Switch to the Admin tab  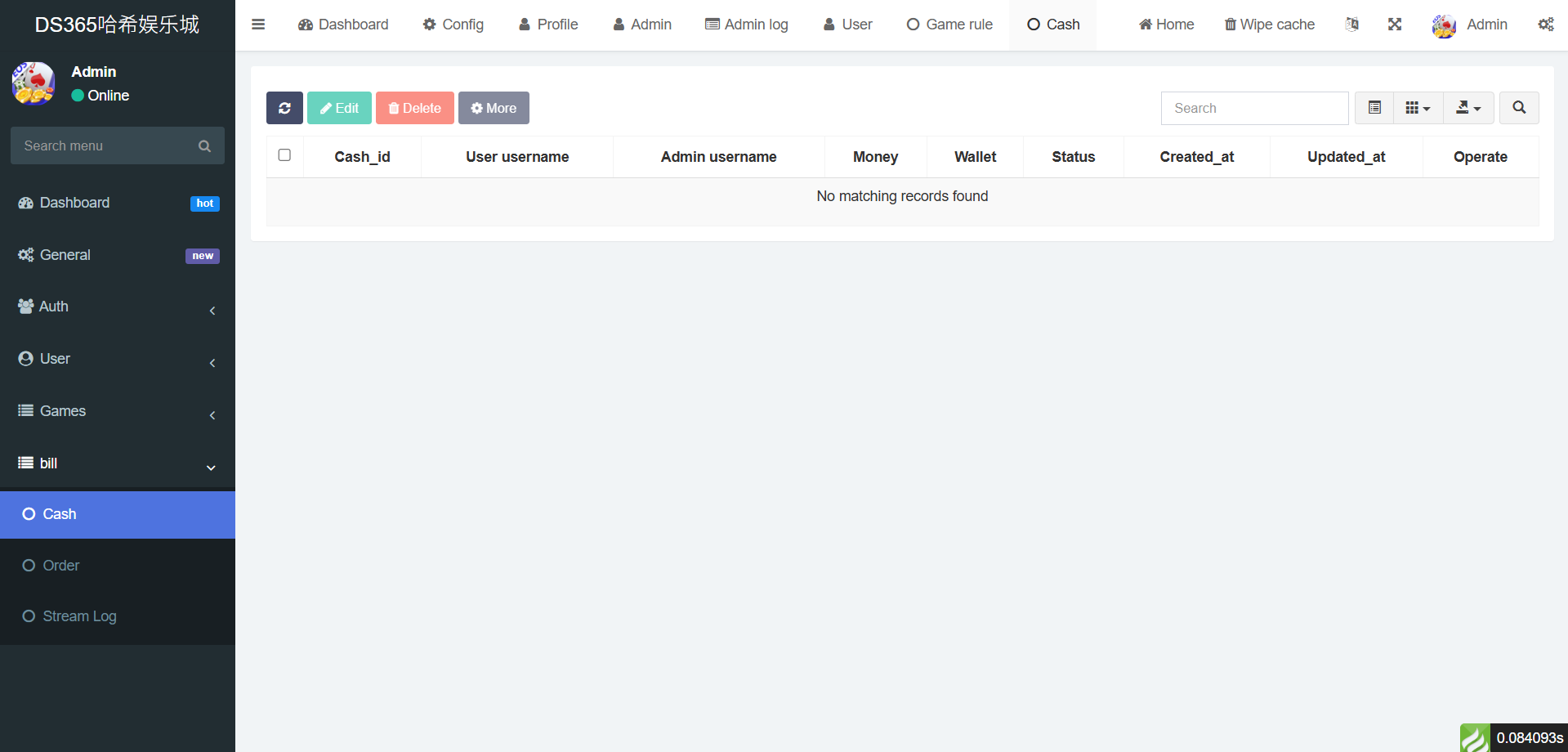point(642,25)
